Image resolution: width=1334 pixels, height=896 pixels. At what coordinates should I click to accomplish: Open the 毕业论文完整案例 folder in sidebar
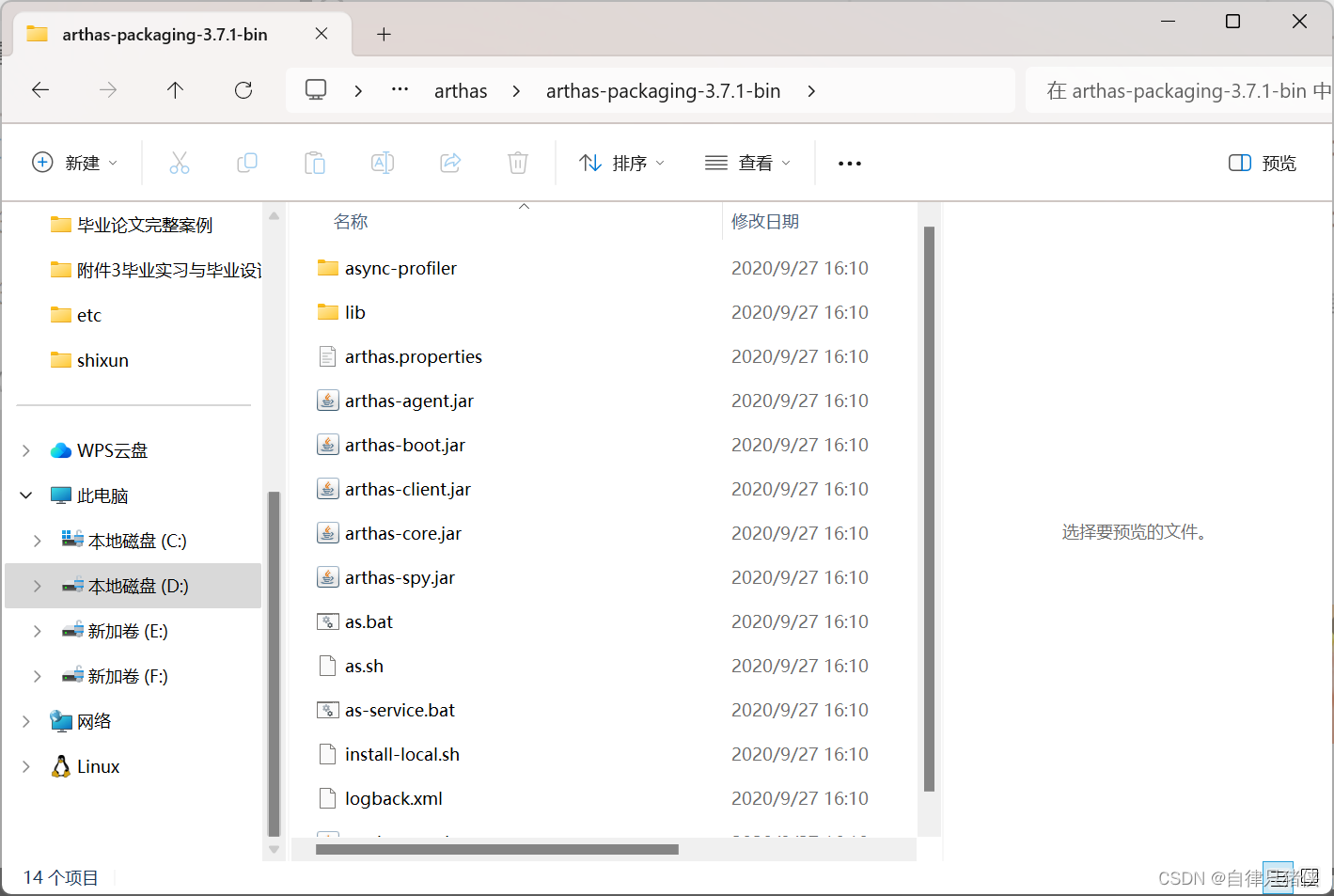point(144,225)
